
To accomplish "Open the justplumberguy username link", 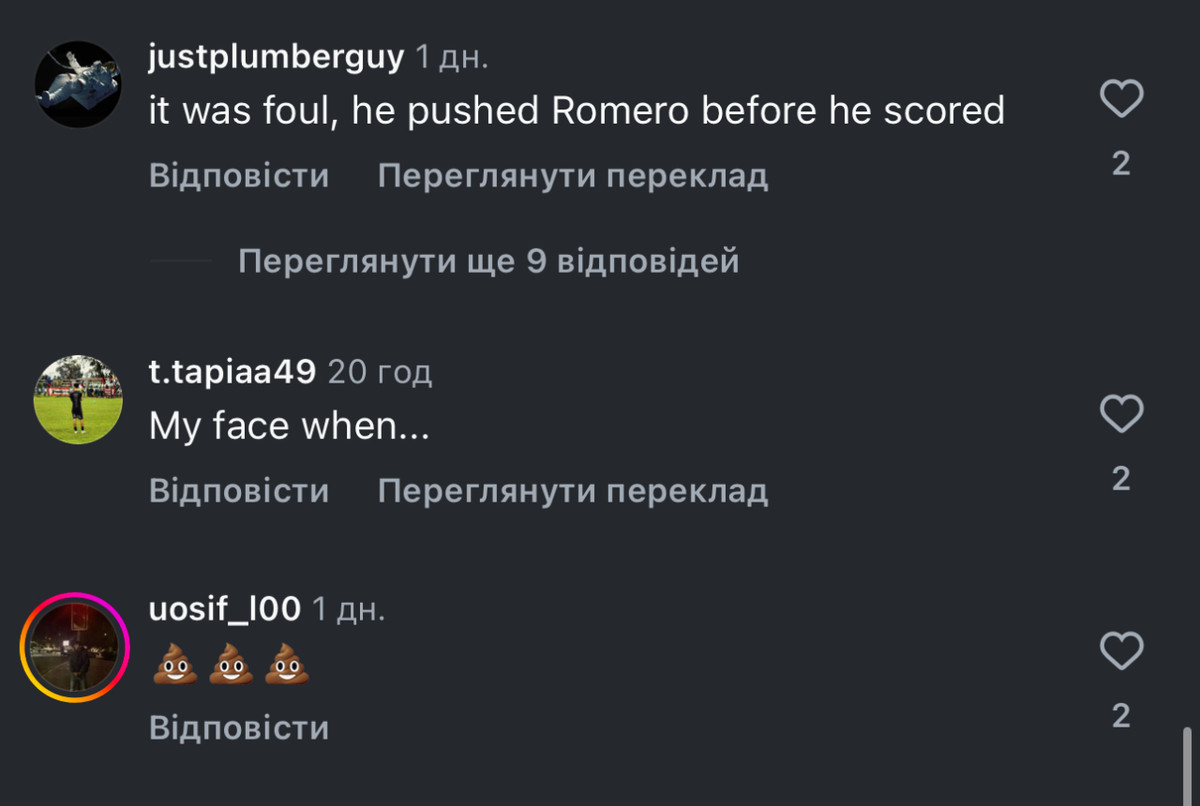I will 276,58.
